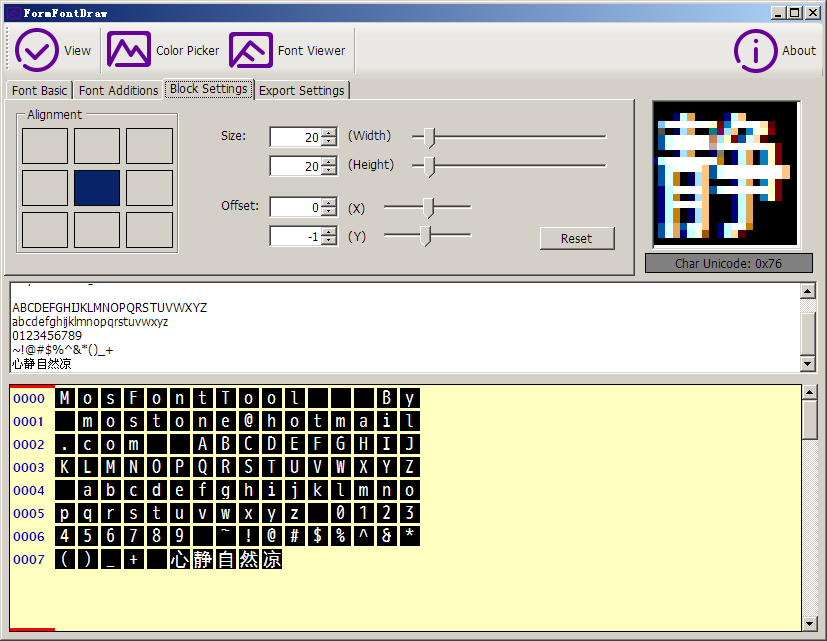Open the About info icon
The image size is (827, 641).
[755, 51]
